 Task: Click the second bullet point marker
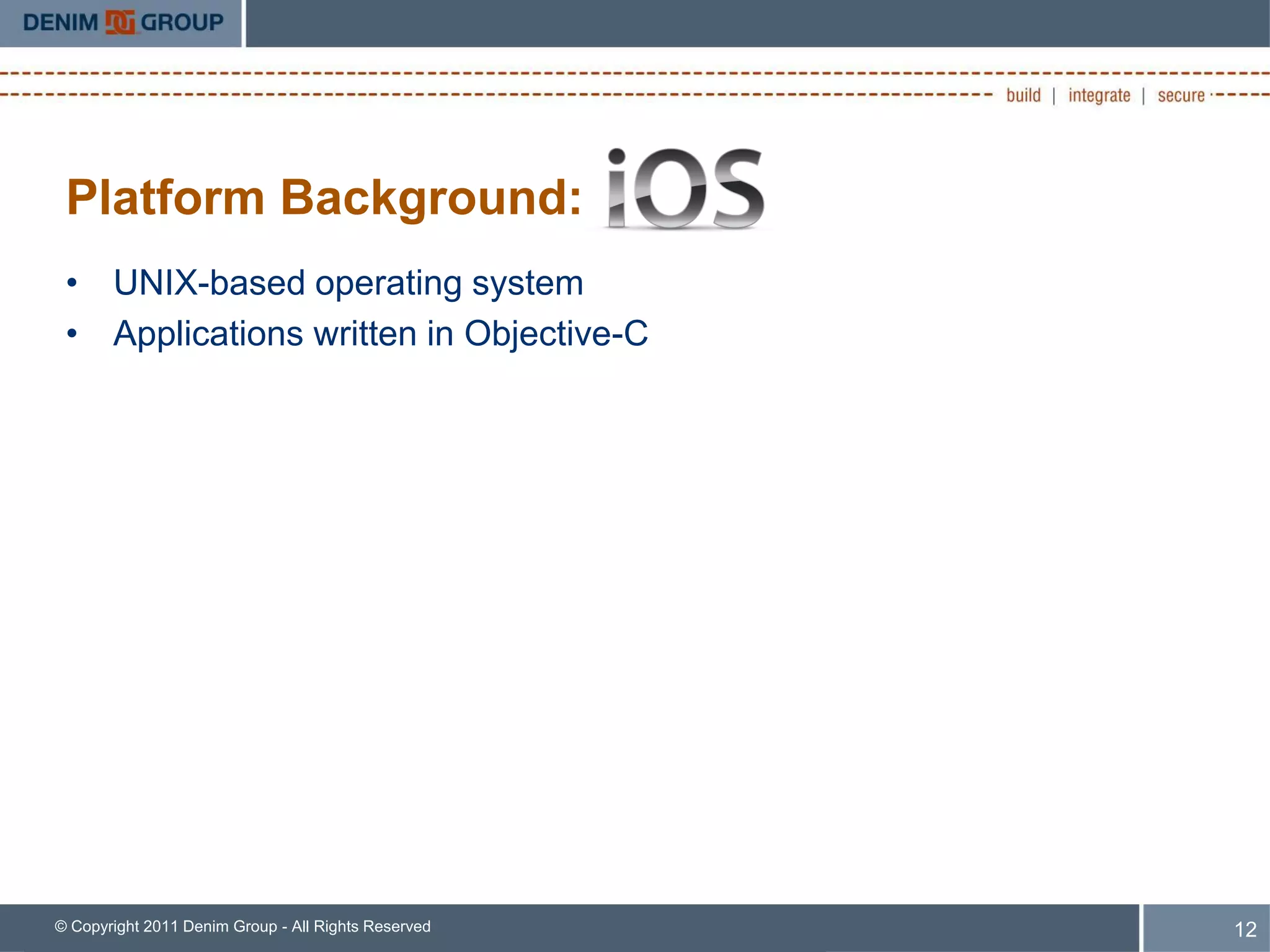coord(73,334)
